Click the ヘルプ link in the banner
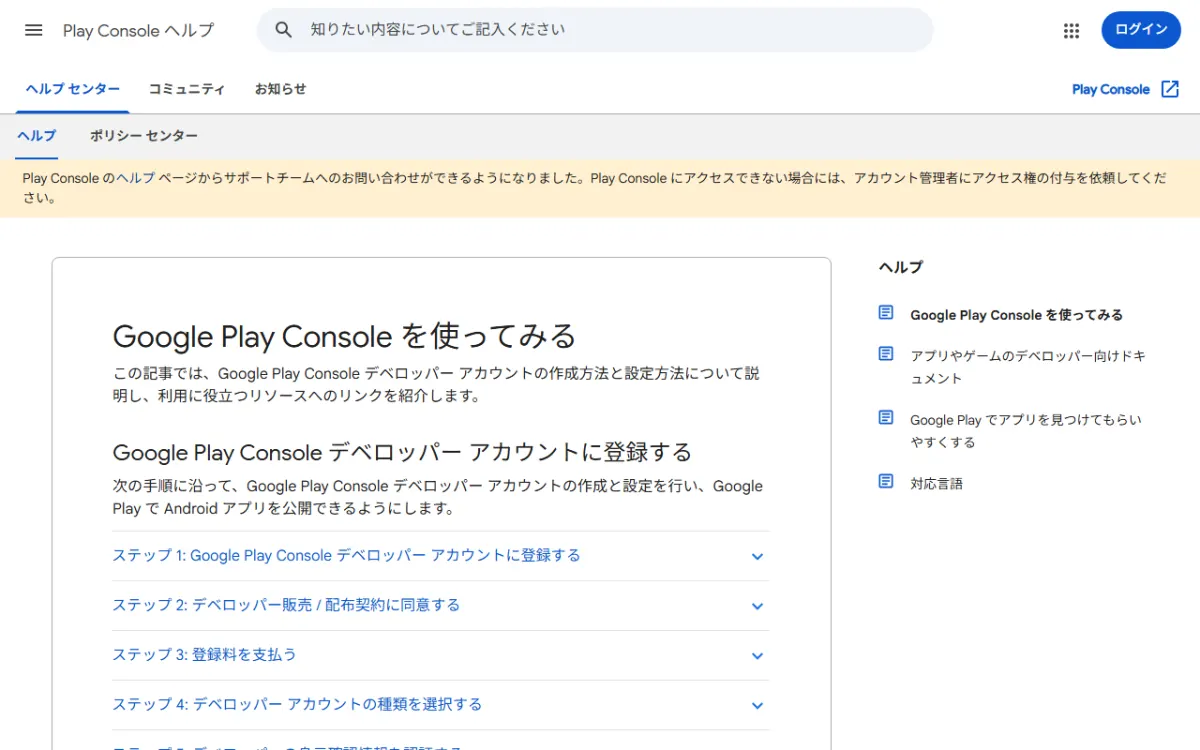 click(x=135, y=179)
